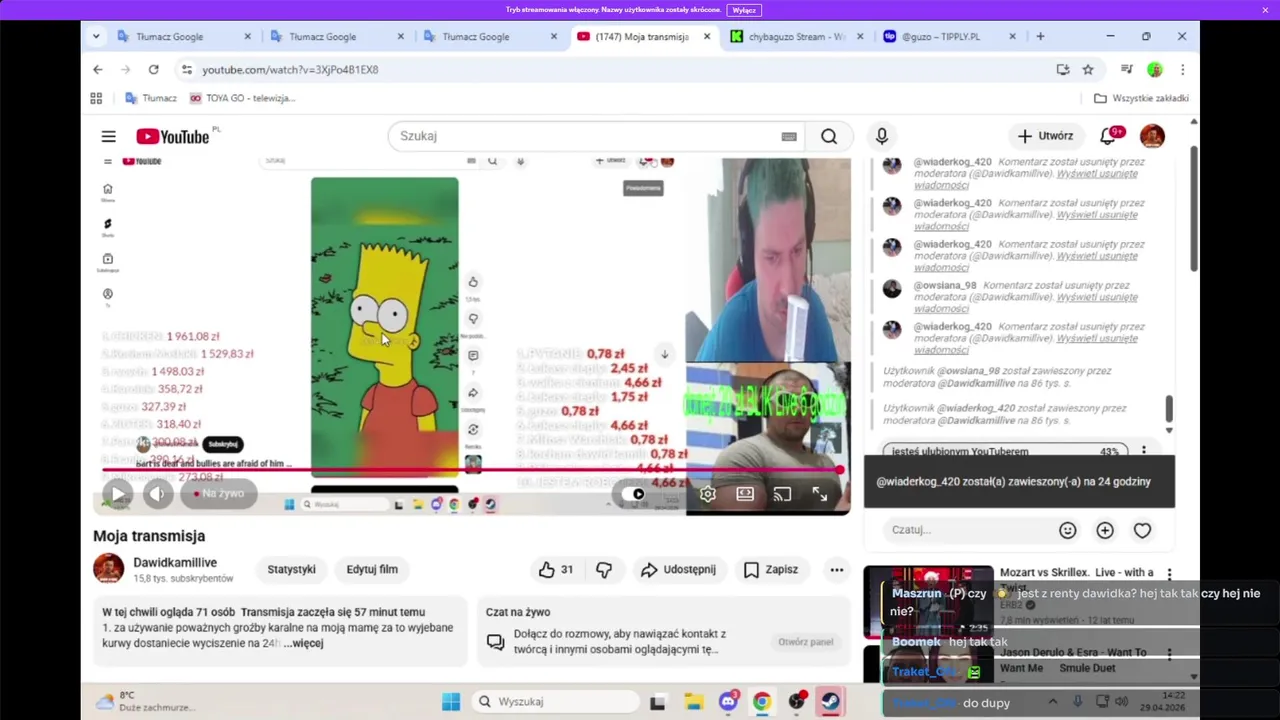
Task: Expand description with ...więcej
Action: [303, 643]
